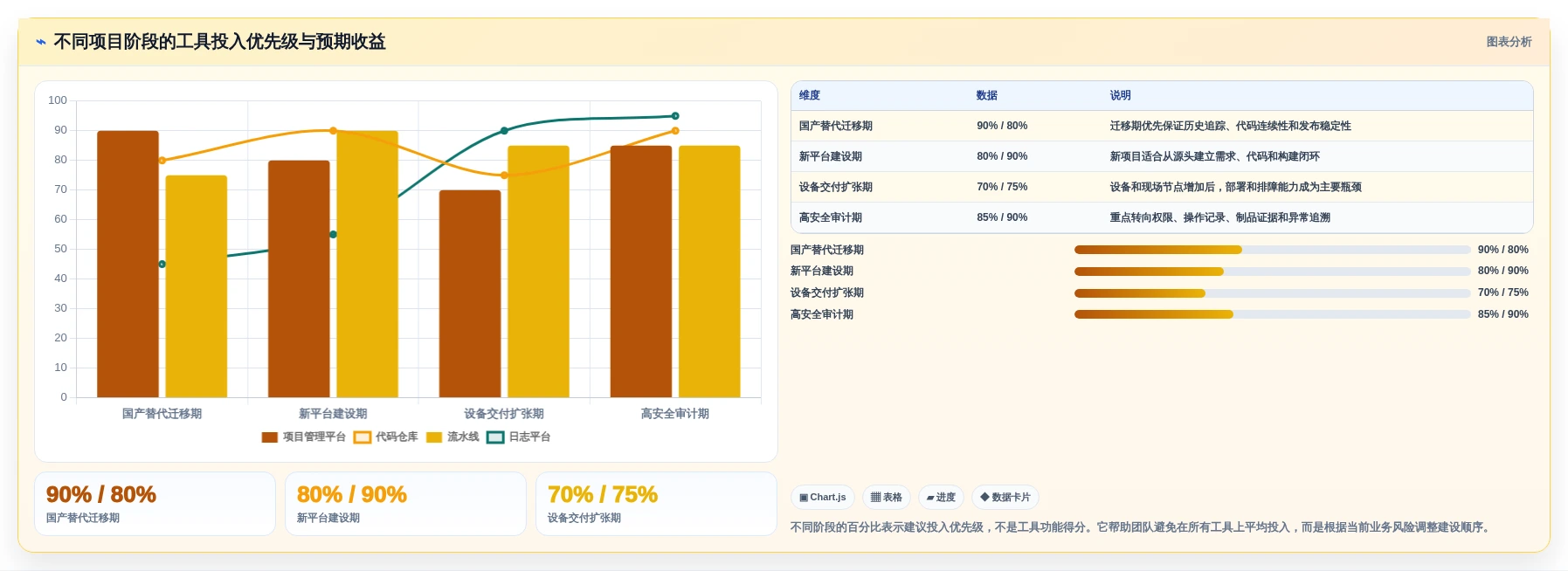Select the 进度 tag chip
1568x571 pixels.
click(x=941, y=498)
